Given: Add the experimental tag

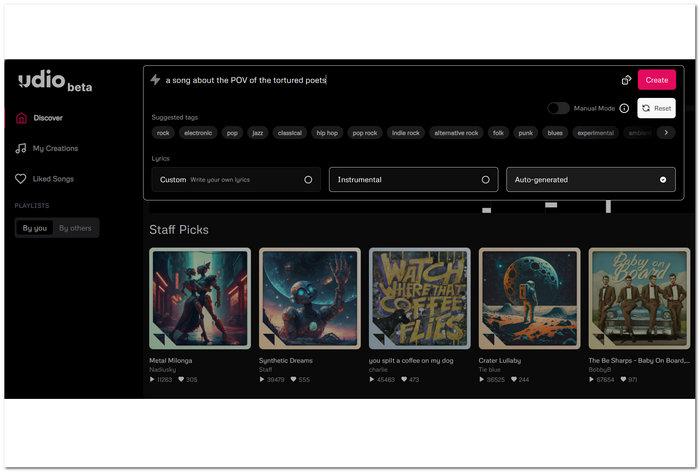Looking at the screenshot, I should [x=596, y=133].
